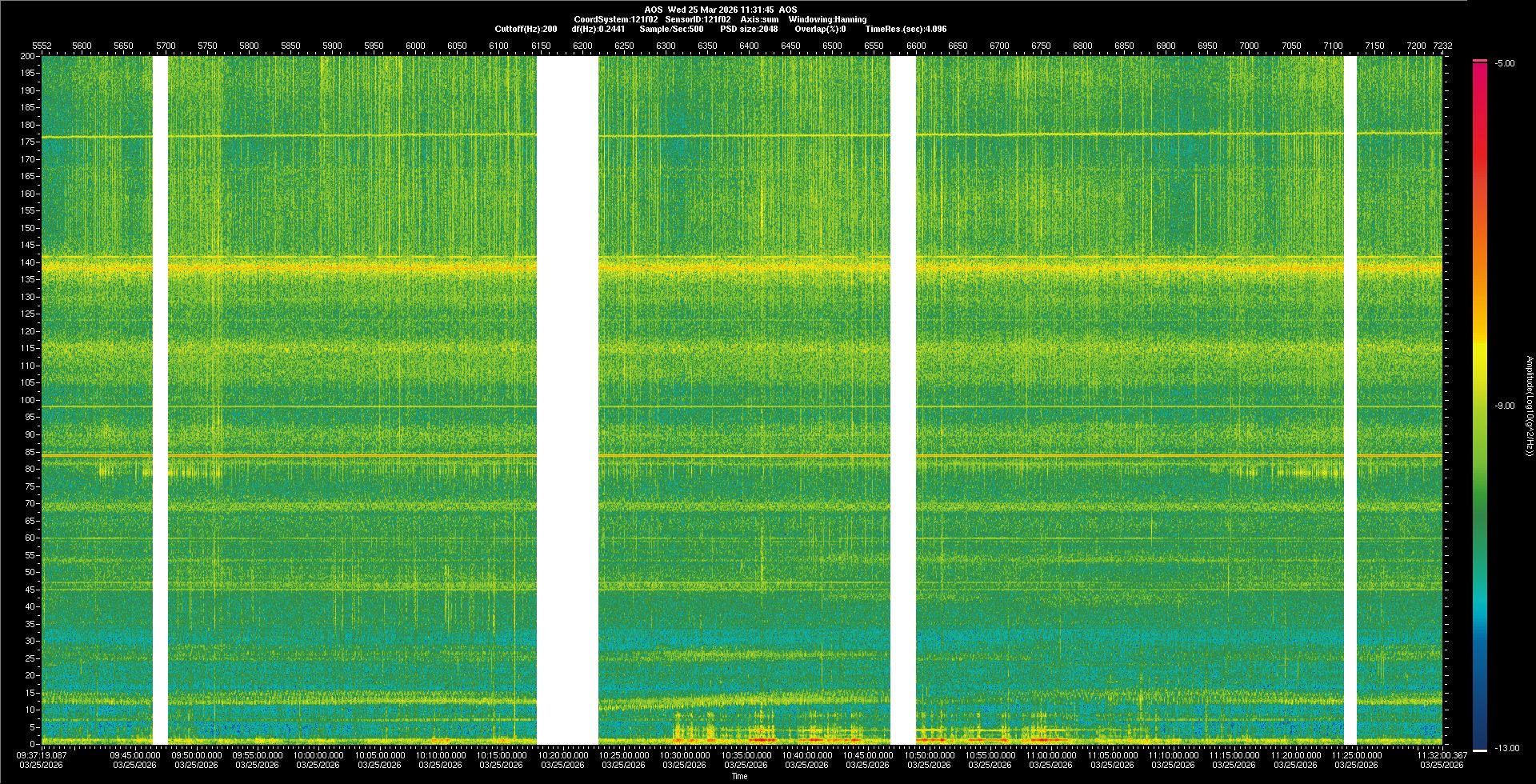Click the plot title with date Wed 25 Mar 2026
Screen dimensions: 1536x784
pos(720,10)
